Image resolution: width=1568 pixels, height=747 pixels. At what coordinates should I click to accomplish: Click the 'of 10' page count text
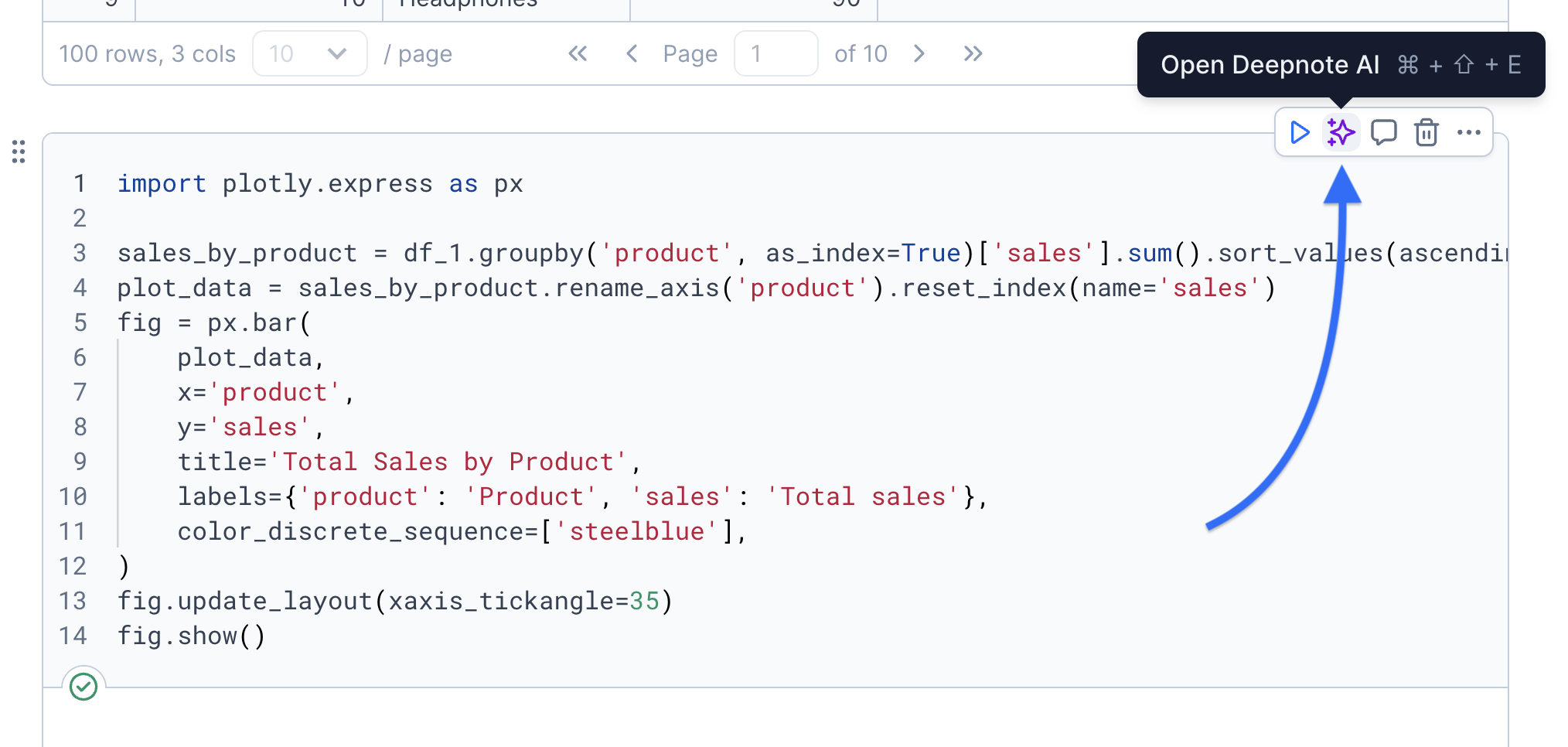pyautogui.click(x=861, y=53)
